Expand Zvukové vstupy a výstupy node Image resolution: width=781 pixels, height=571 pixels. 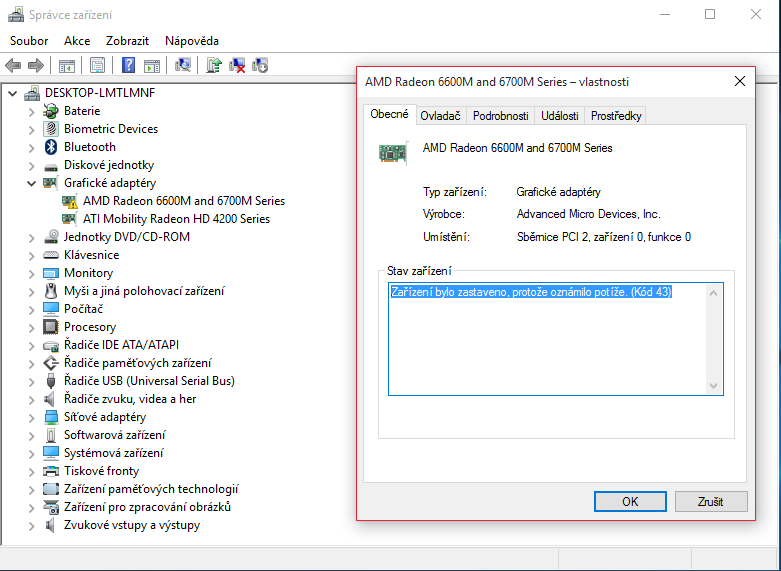point(31,526)
